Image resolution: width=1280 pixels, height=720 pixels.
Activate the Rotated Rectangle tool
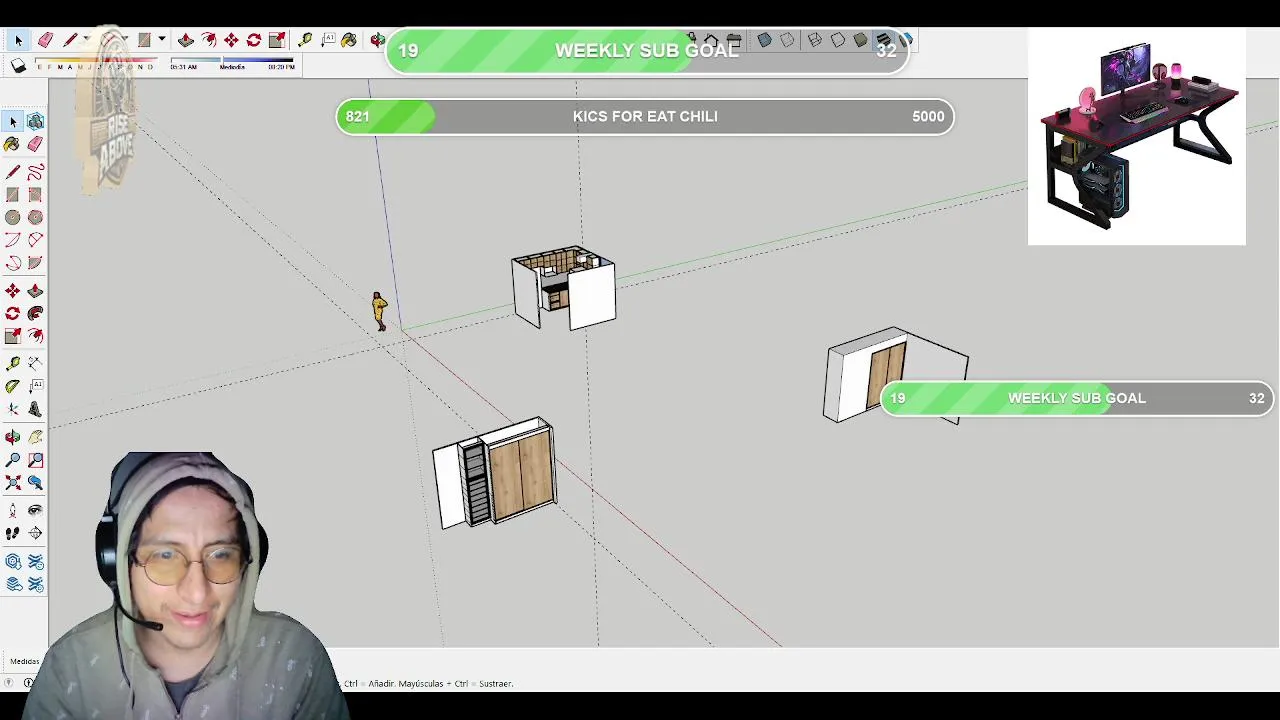coord(35,195)
